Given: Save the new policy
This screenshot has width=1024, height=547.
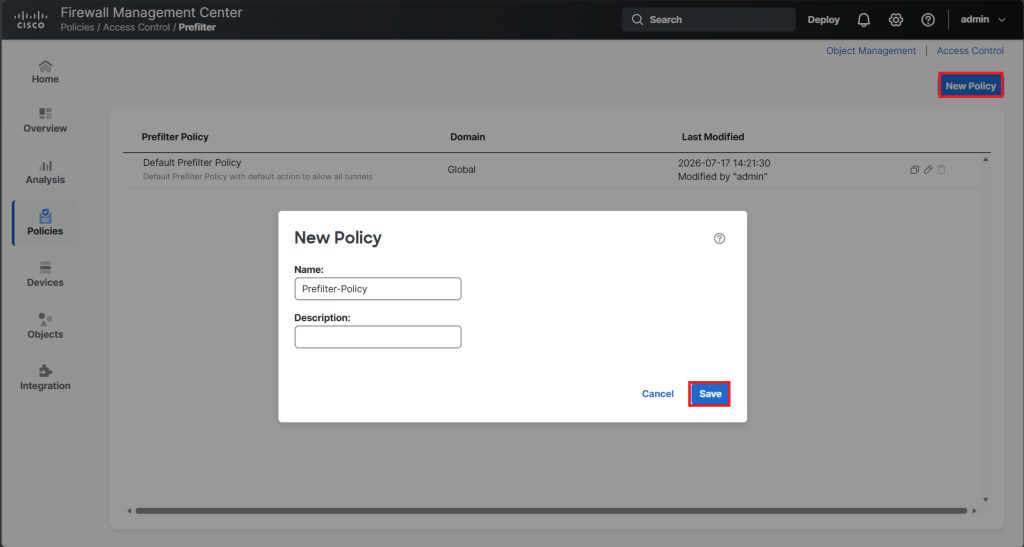Looking at the screenshot, I should [x=709, y=394].
